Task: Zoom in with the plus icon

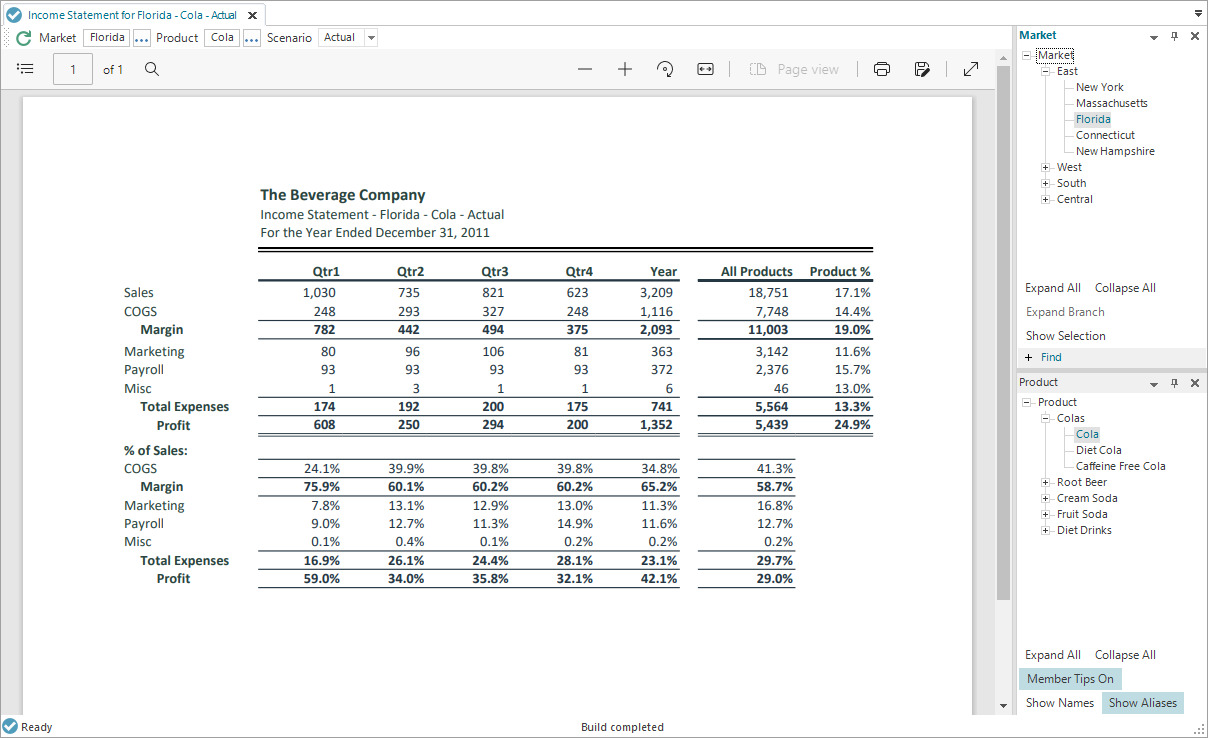Action: (625, 69)
